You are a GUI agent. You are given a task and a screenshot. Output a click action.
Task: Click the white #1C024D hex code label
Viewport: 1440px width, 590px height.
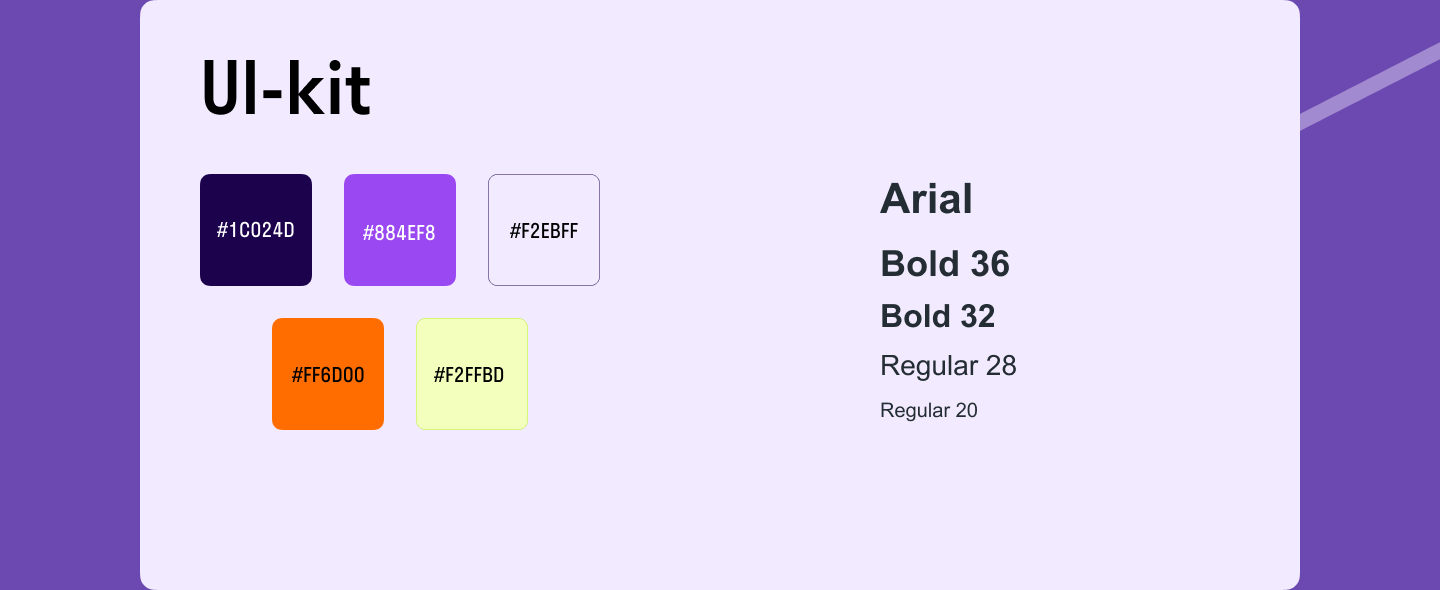(x=256, y=230)
